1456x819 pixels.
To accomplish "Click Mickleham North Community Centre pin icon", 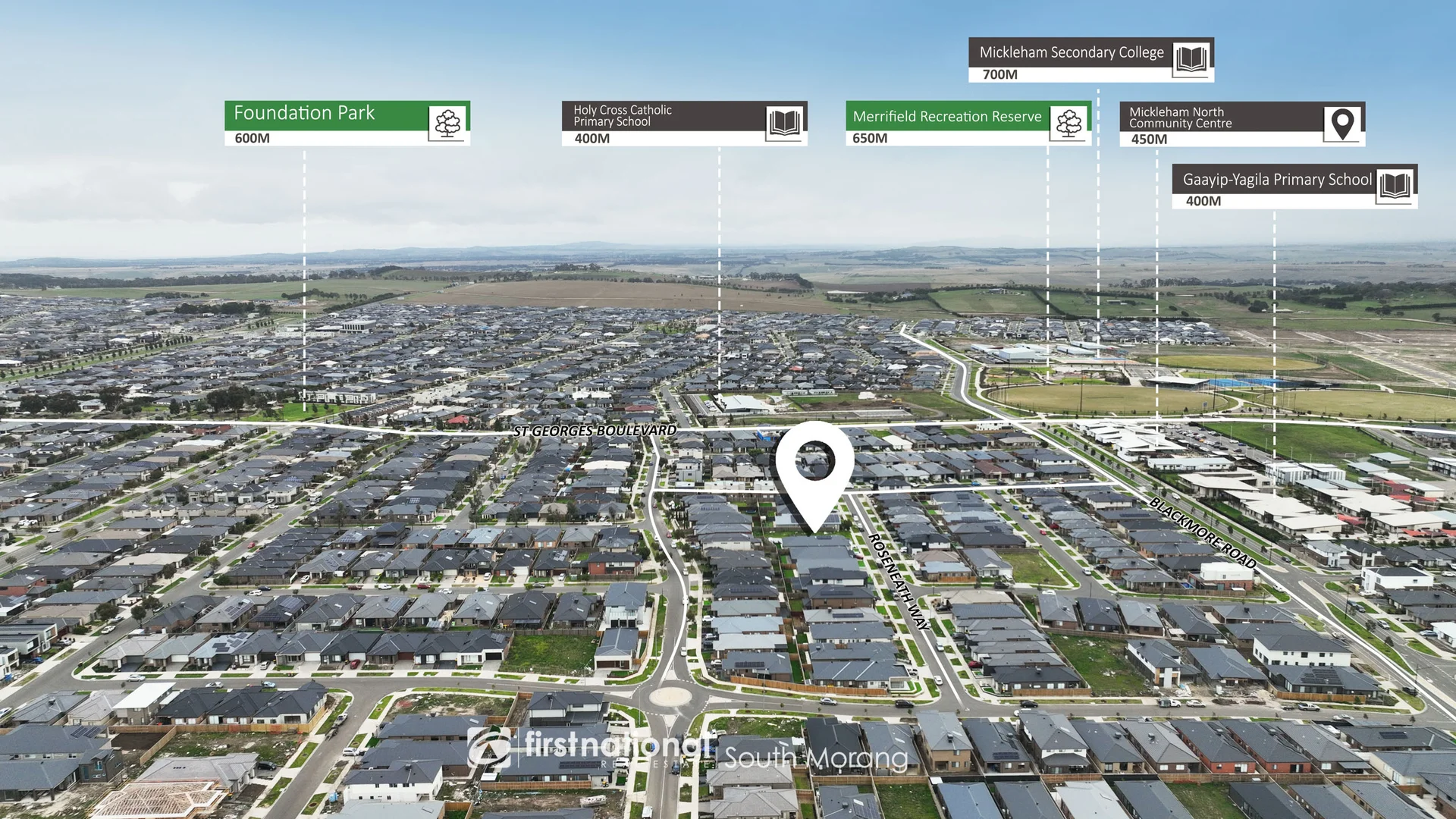I will coord(1342,123).
